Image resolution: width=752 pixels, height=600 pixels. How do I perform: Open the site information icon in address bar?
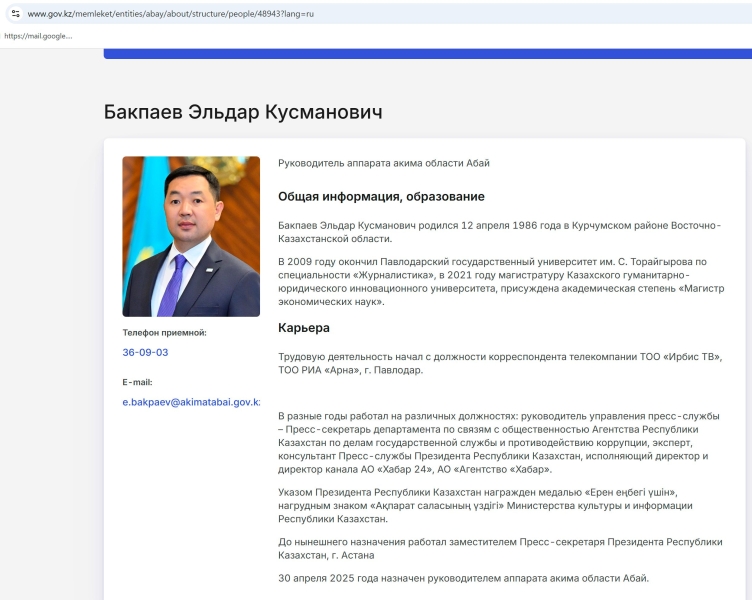(15, 13)
